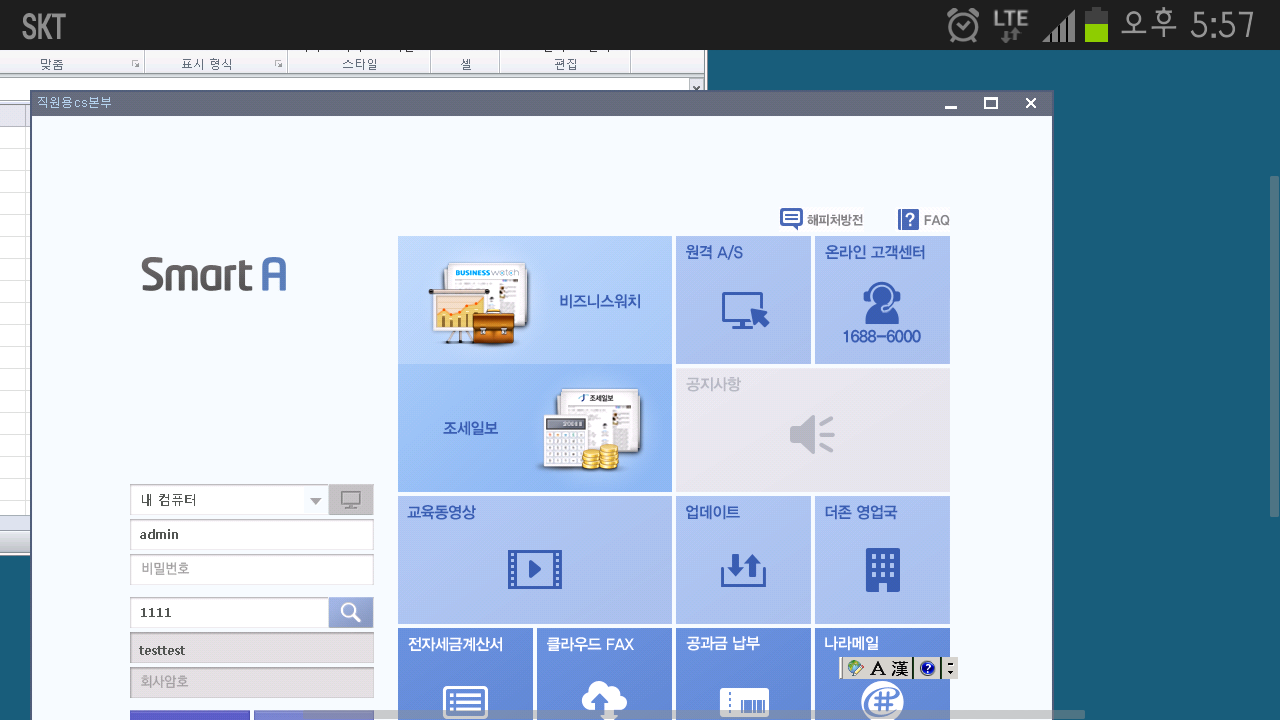Play the 교육동영상 training videos tile

[x=535, y=560]
